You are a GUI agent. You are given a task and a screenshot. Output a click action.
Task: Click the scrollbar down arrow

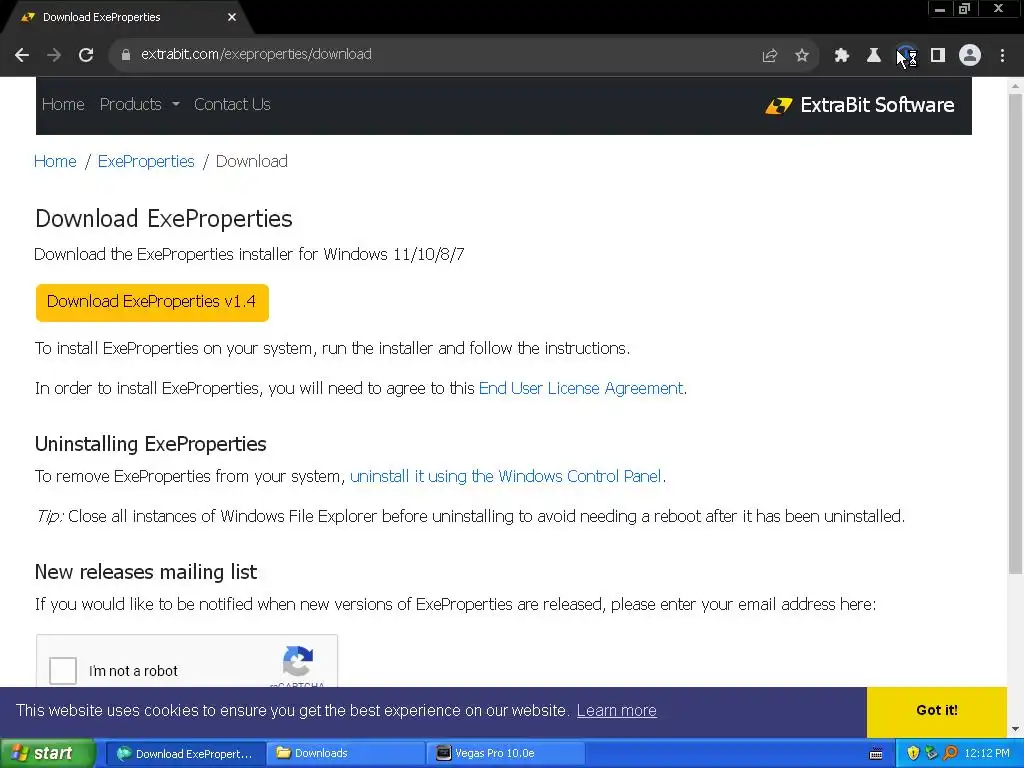pos(1016,729)
